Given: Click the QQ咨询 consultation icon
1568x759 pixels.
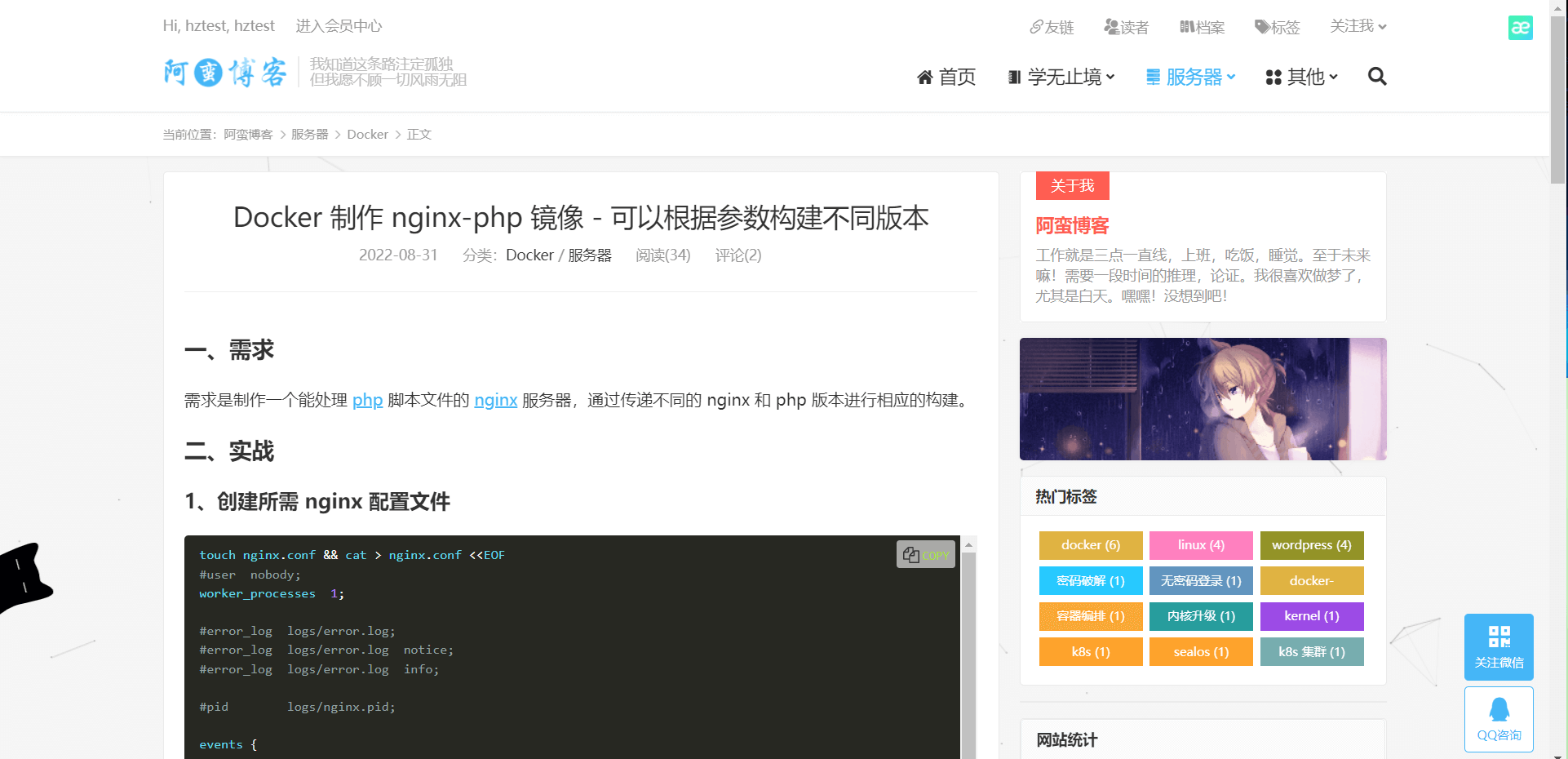Looking at the screenshot, I should pyautogui.click(x=1499, y=718).
